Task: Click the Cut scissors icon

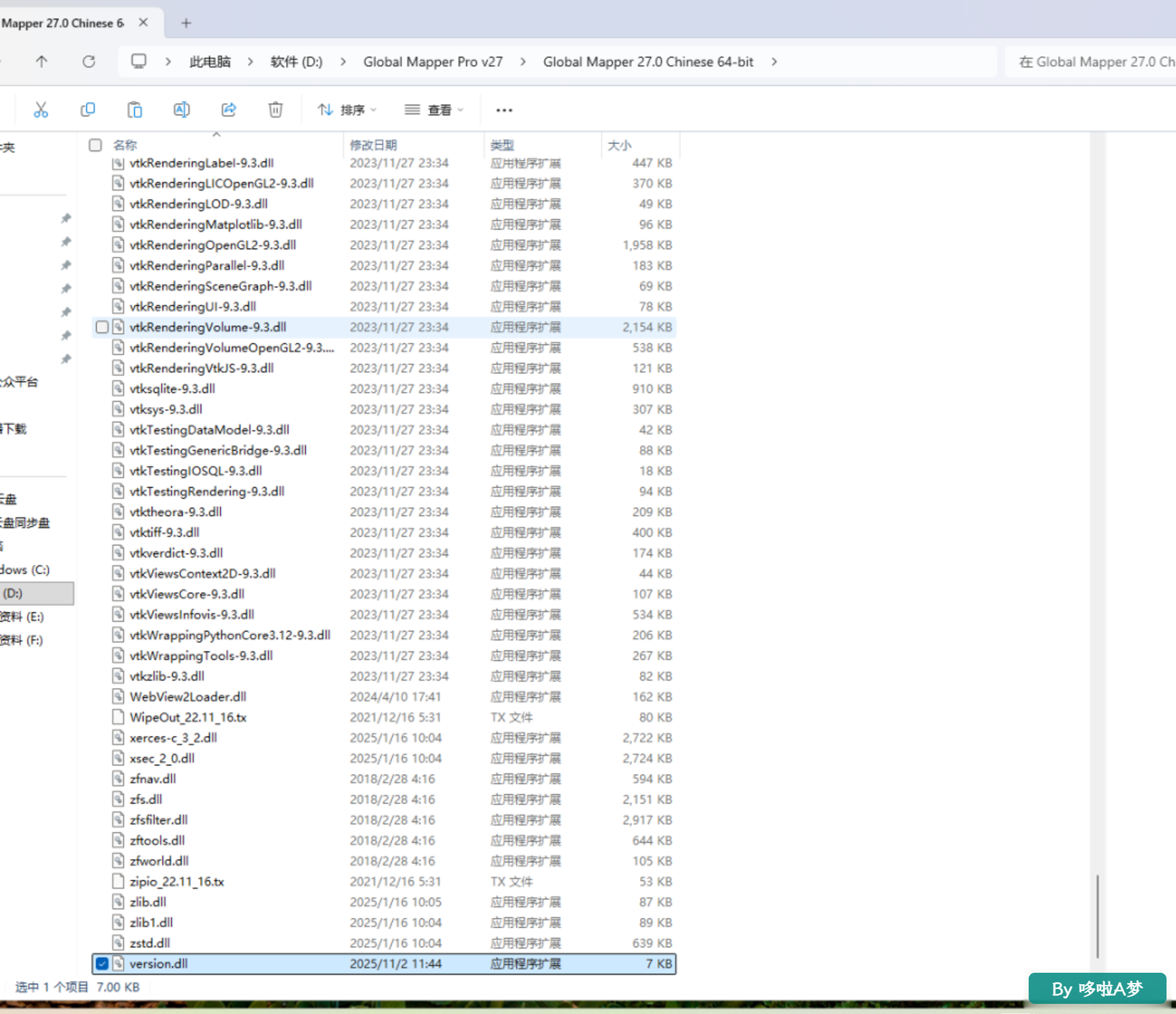Action: coord(41,110)
